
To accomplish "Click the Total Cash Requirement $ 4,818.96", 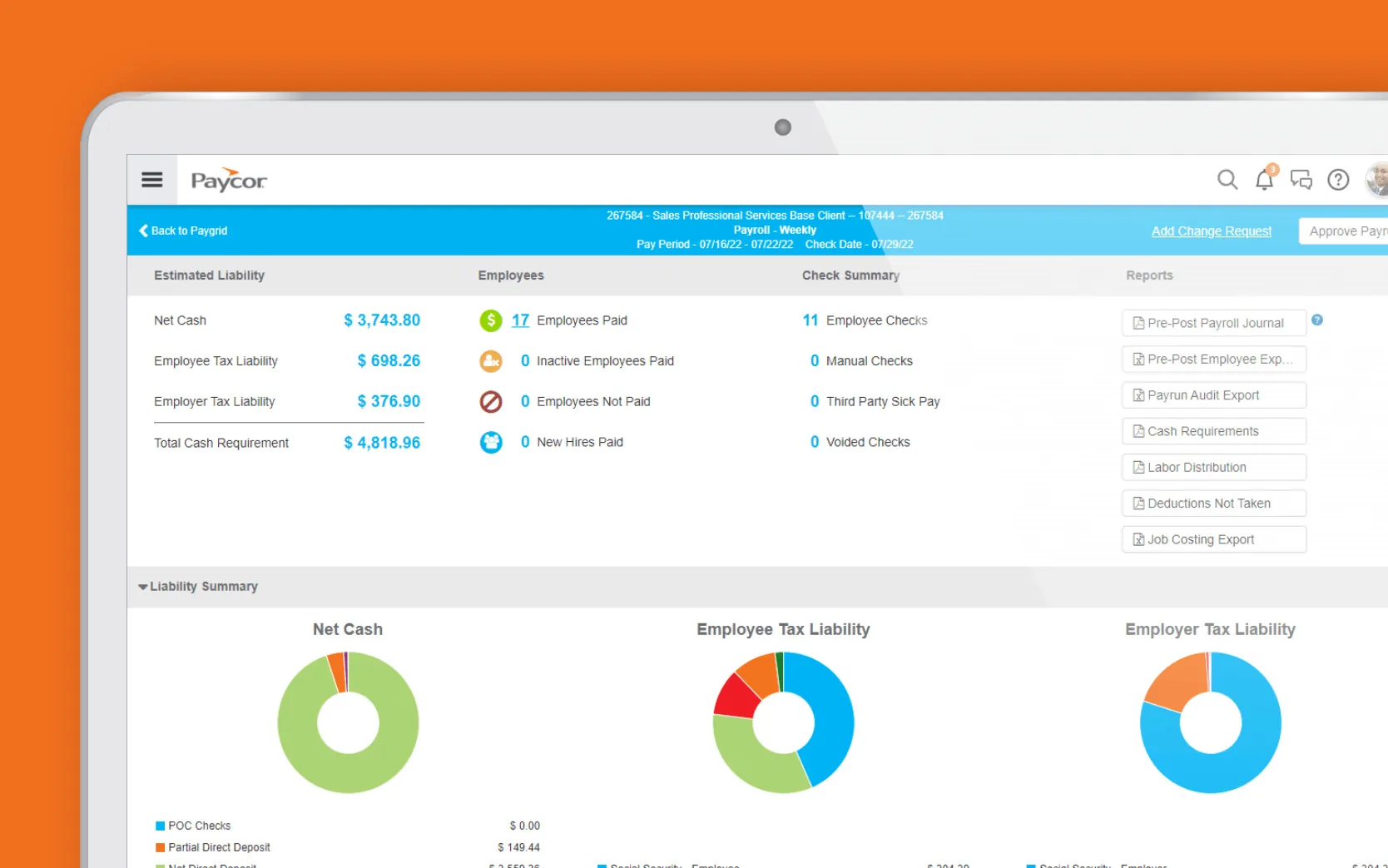I will point(382,443).
